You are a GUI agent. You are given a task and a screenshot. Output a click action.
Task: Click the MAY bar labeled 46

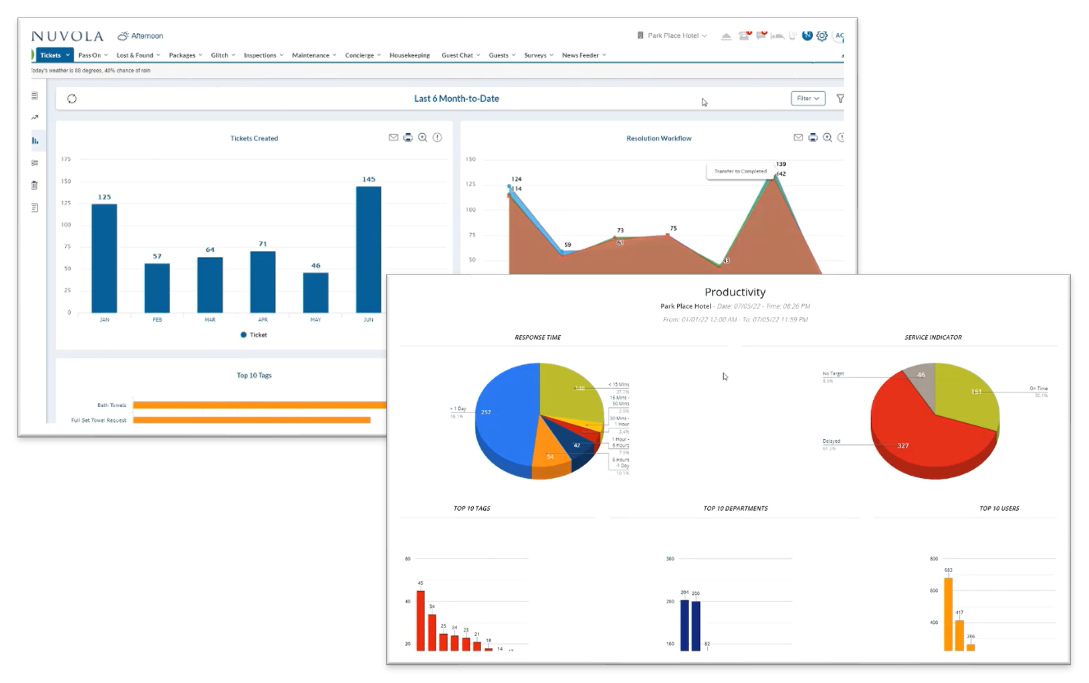tap(315, 293)
